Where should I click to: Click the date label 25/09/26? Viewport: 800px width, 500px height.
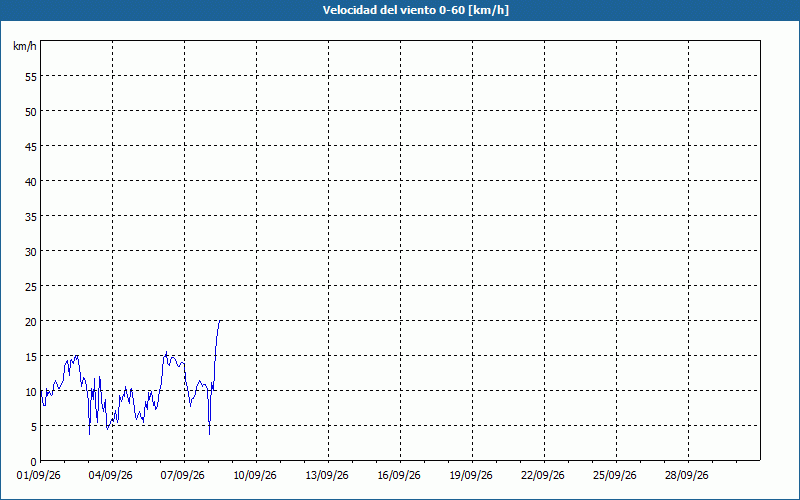tap(615, 476)
